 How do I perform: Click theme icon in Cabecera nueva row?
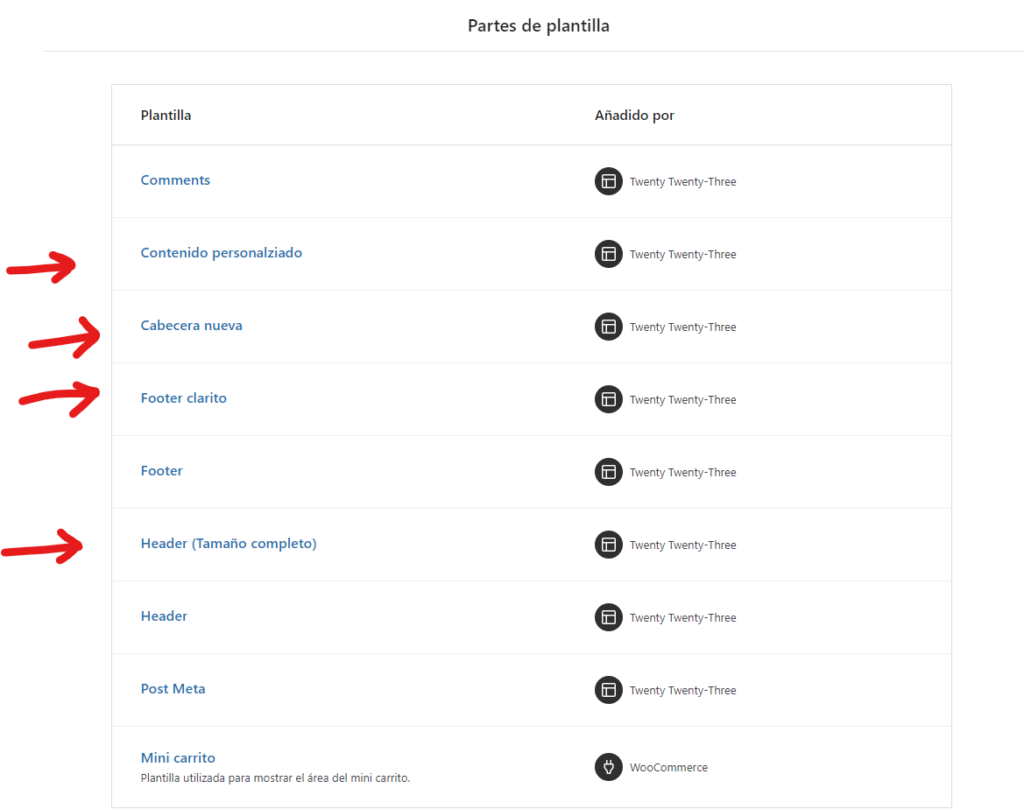(x=608, y=326)
